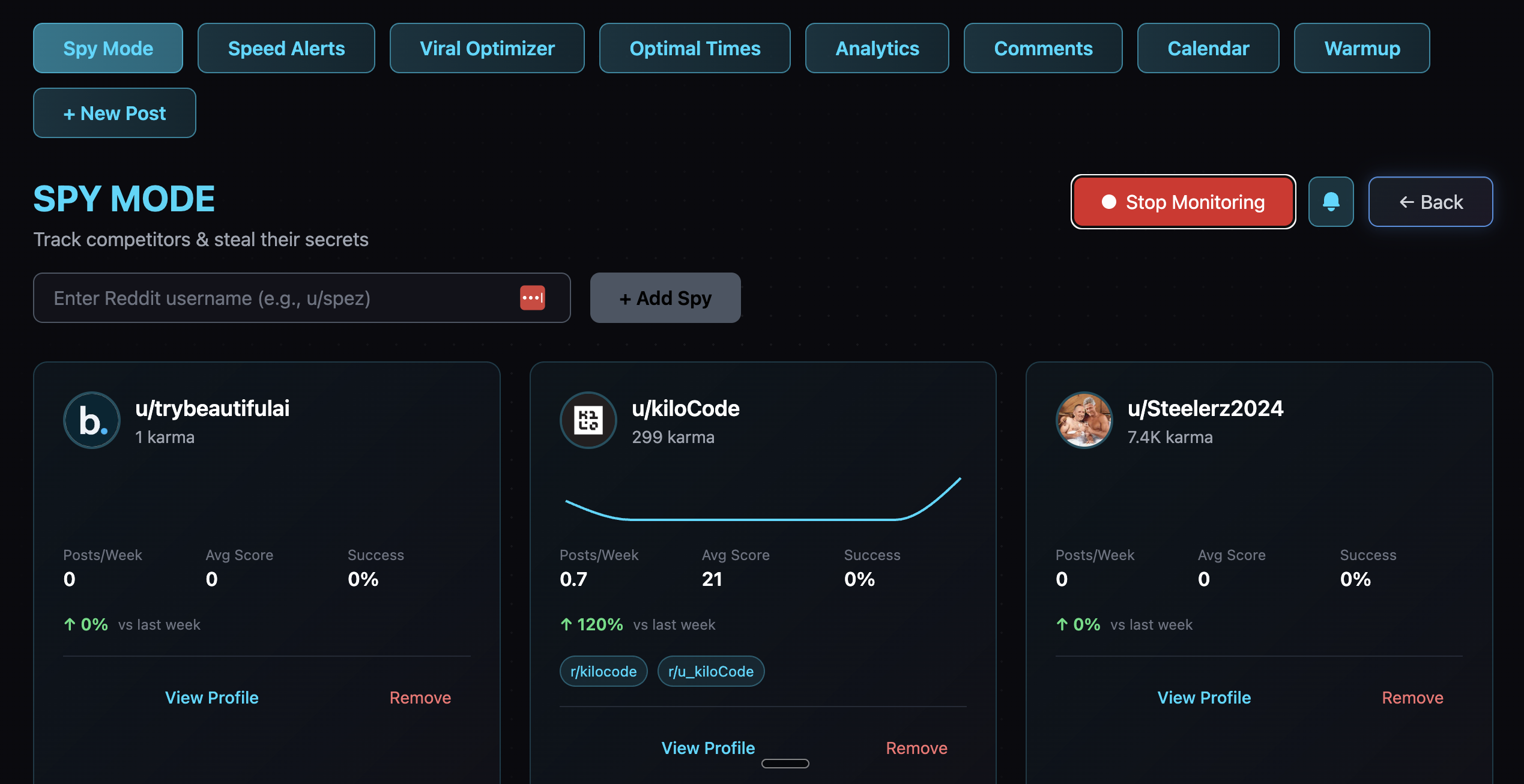Expand the u/kiloCode card via the bottom pill

785,763
